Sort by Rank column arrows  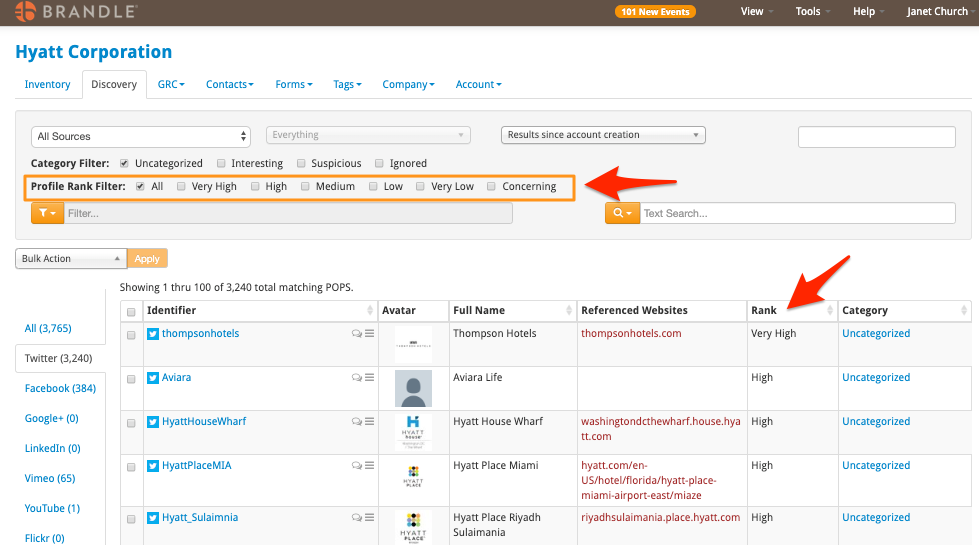(x=830, y=310)
